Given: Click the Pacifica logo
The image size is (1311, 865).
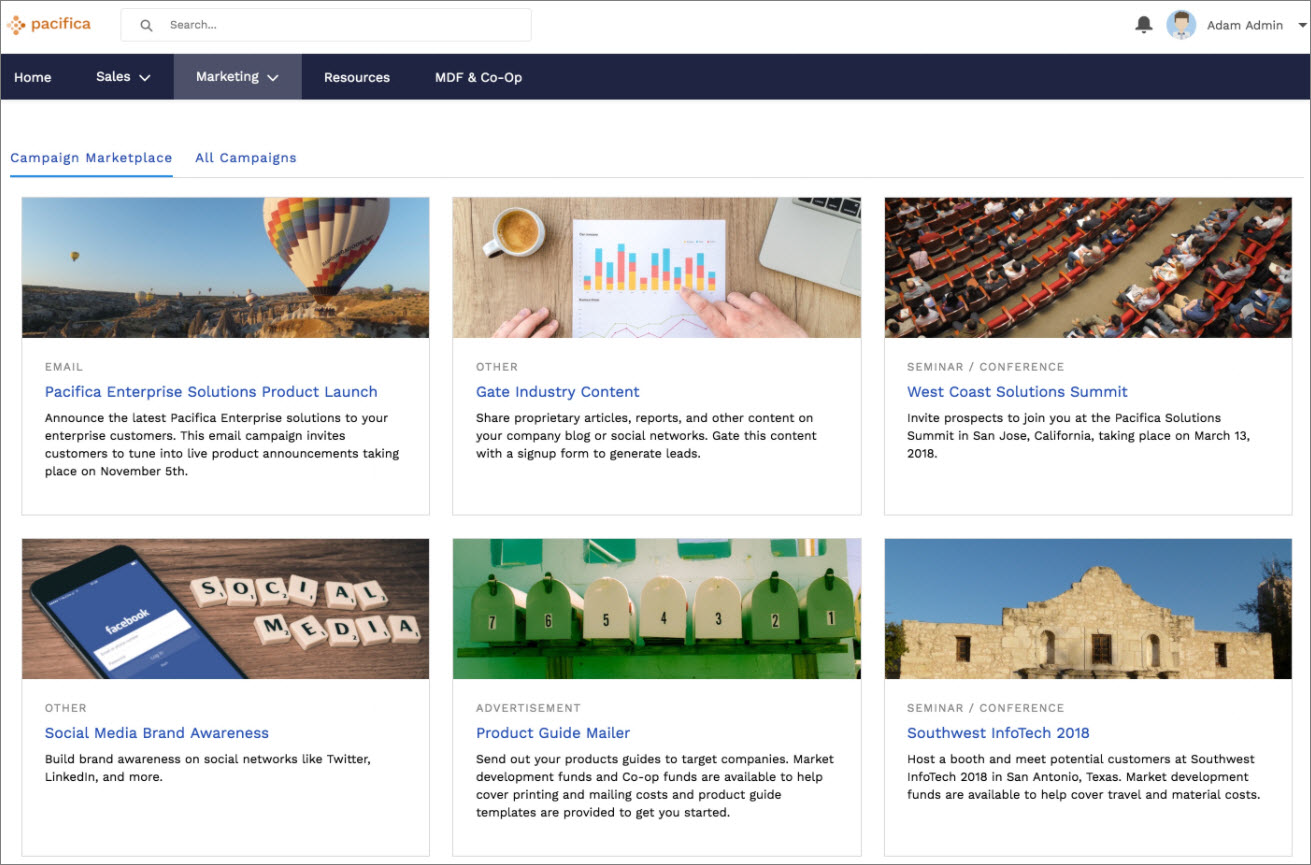Looking at the screenshot, I should coord(48,24).
